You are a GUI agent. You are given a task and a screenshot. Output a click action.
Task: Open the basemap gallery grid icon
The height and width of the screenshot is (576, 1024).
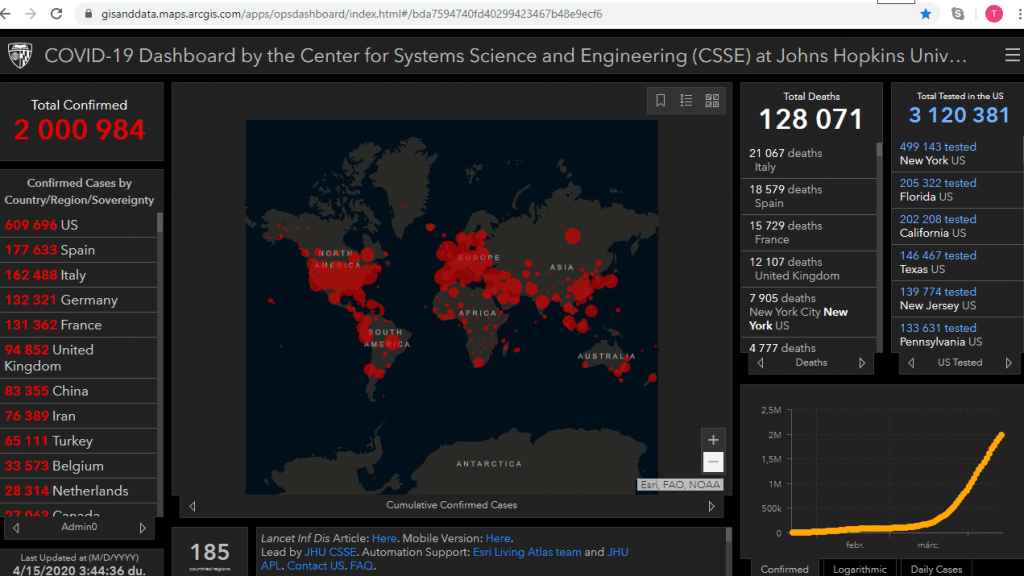click(x=712, y=101)
